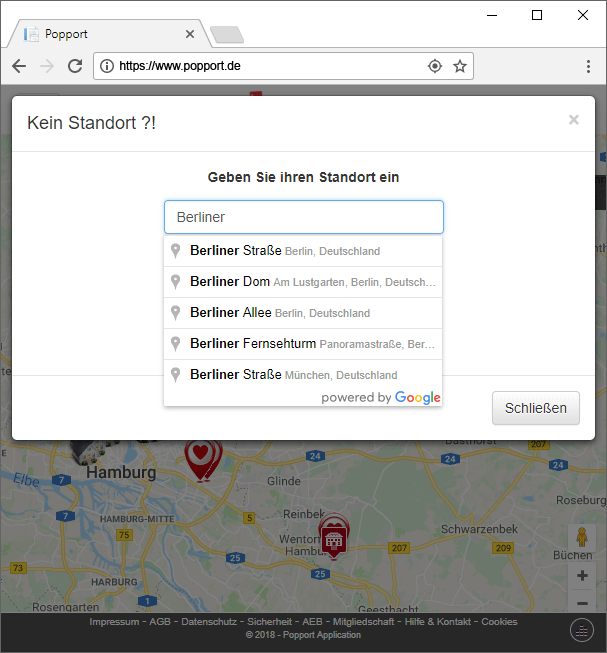Click the round icon in footer corner
607x653 pixels.
[x=582, y=629]
